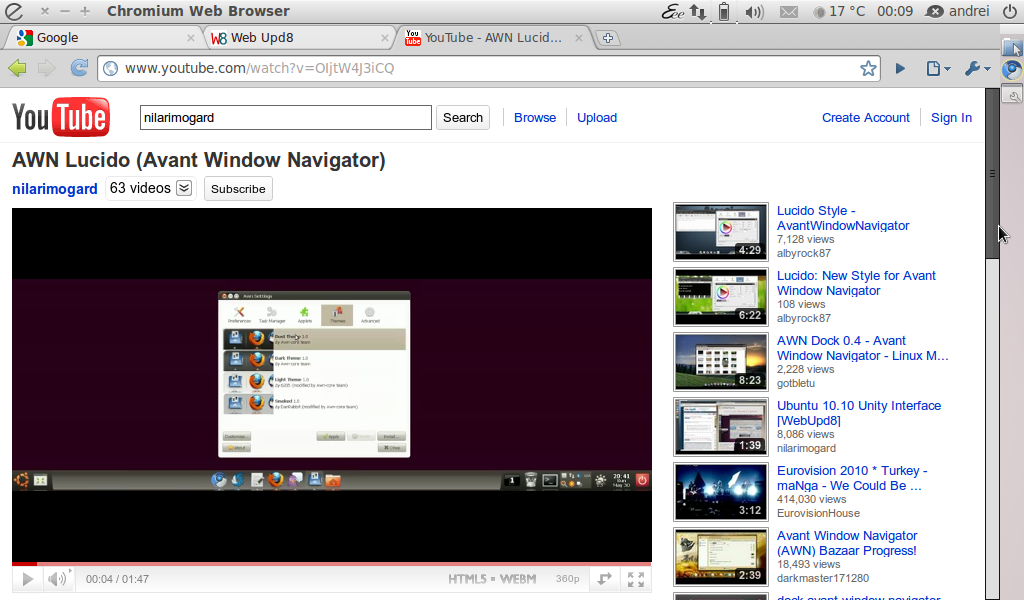
Task: Open the system volume indicator
Action: [x=754, y=11]
